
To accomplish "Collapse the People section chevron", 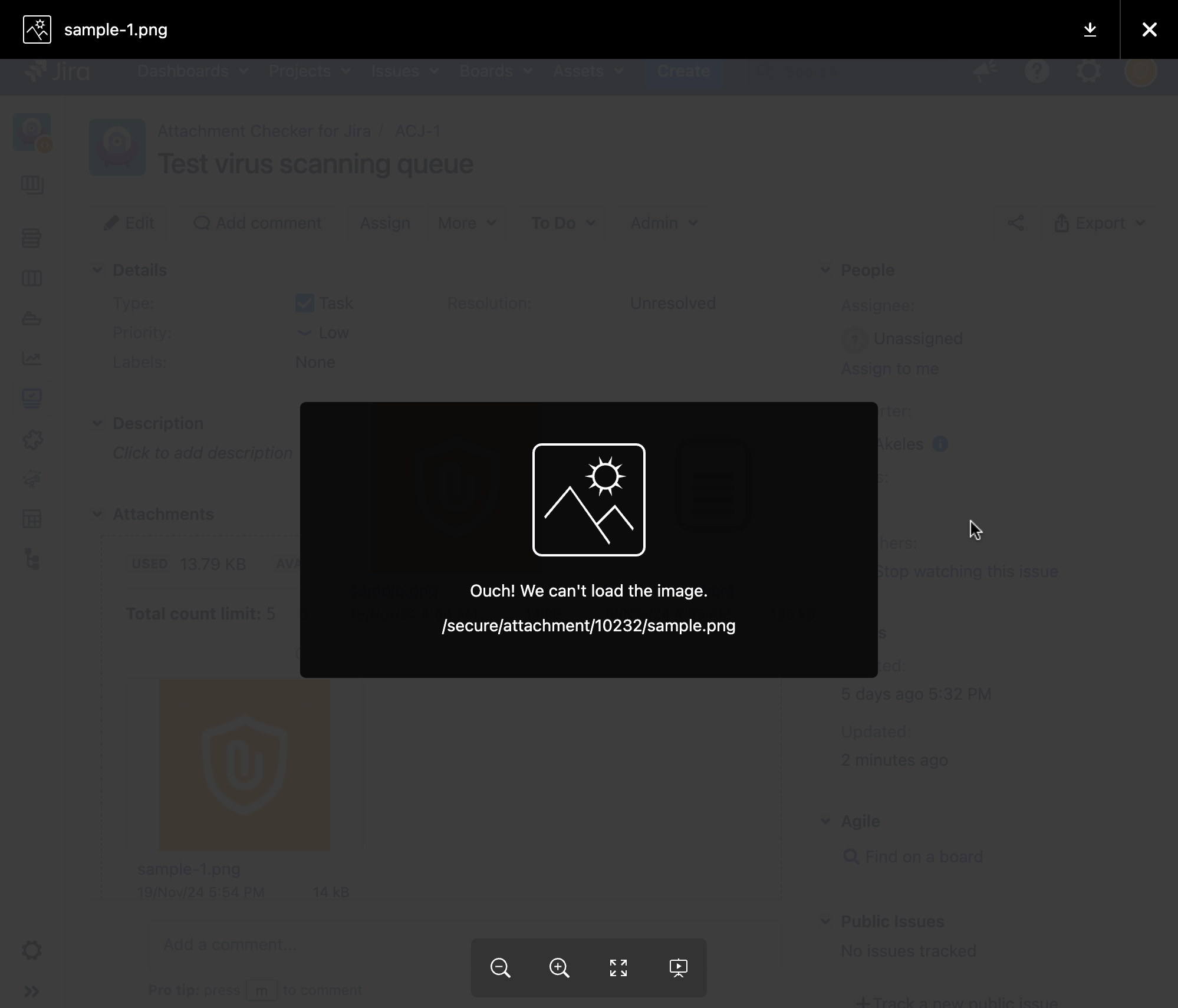I will (x=826, y=269).
